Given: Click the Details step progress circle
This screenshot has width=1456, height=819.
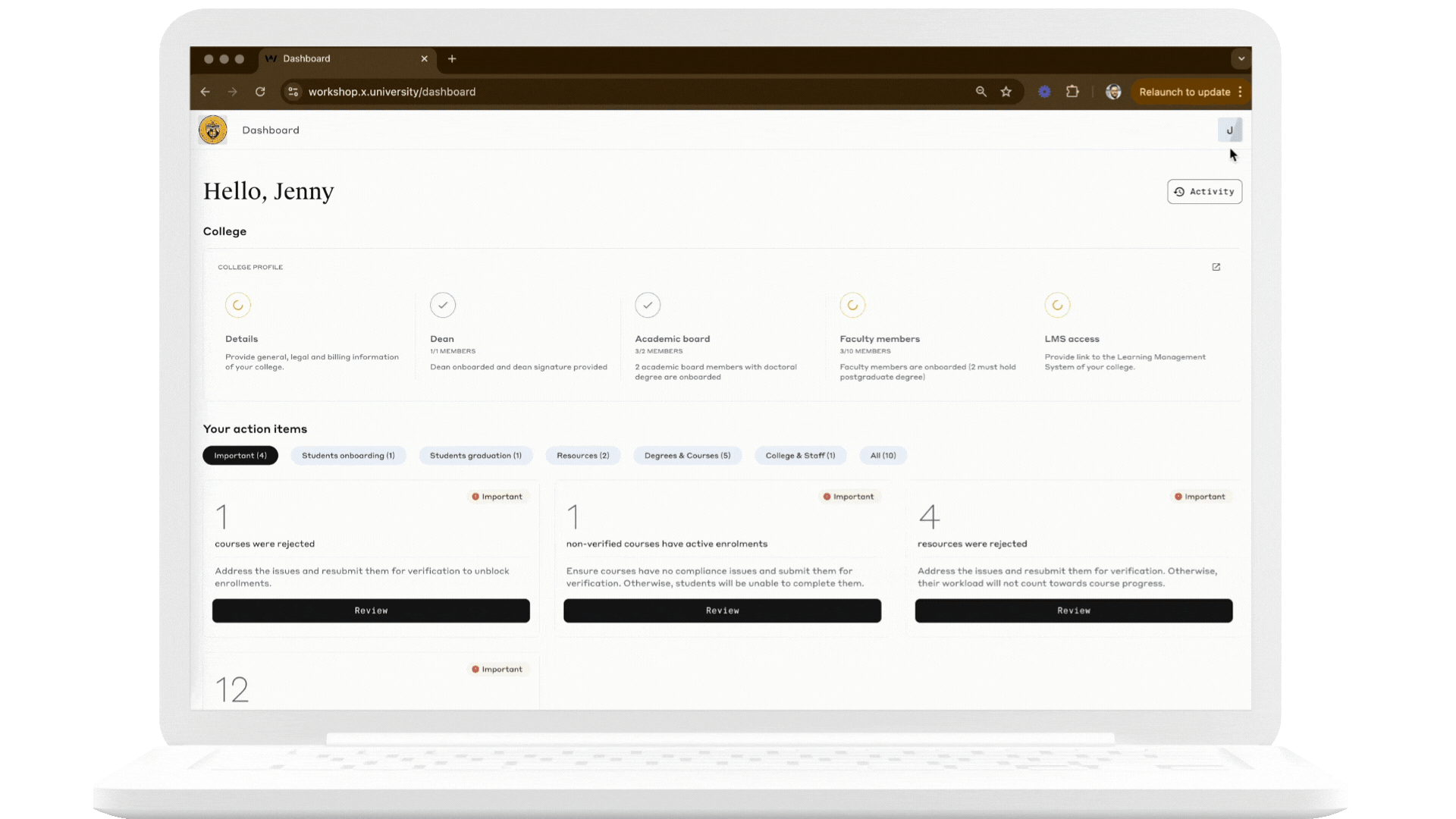Looking at the screenshot, I should 238,305.
